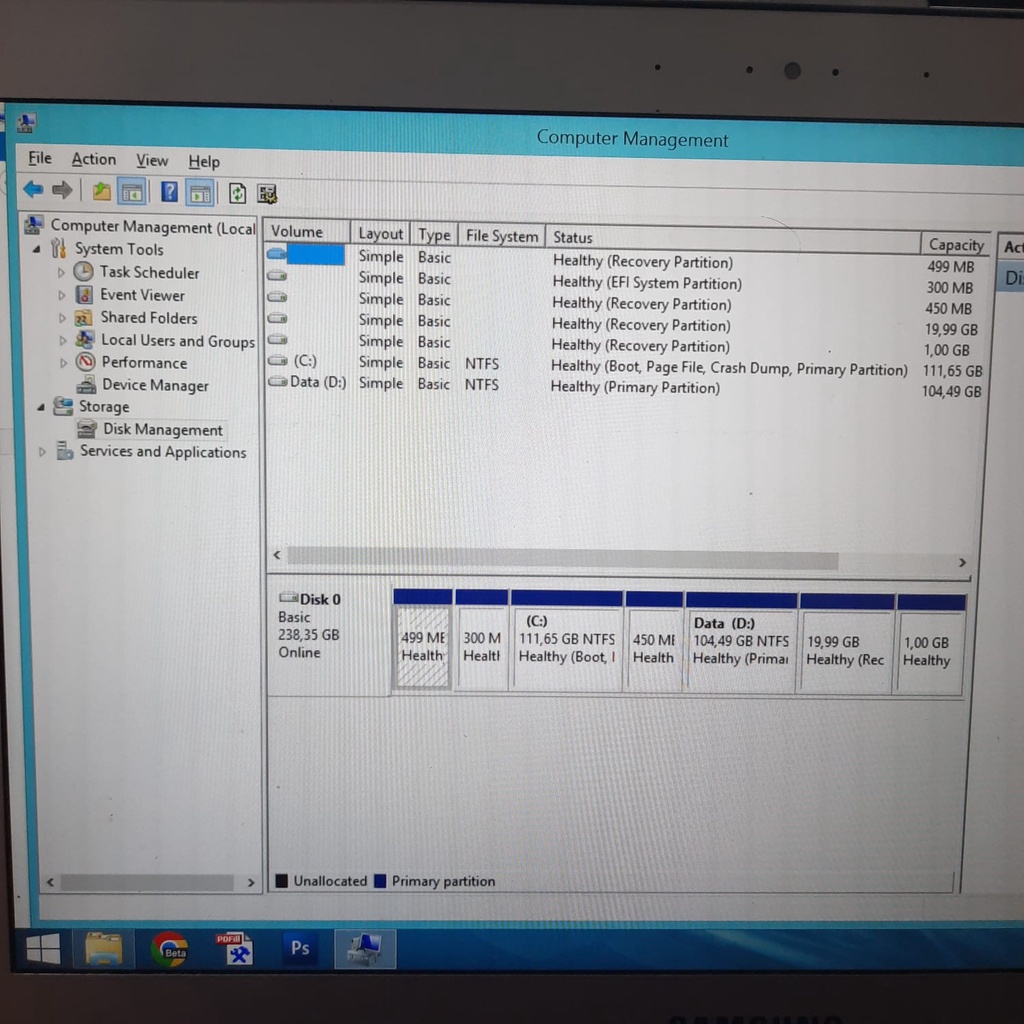Open Photoshop from the taskbar
This screenshot has height=1024, width=1024.
click(x=300, y=948)
